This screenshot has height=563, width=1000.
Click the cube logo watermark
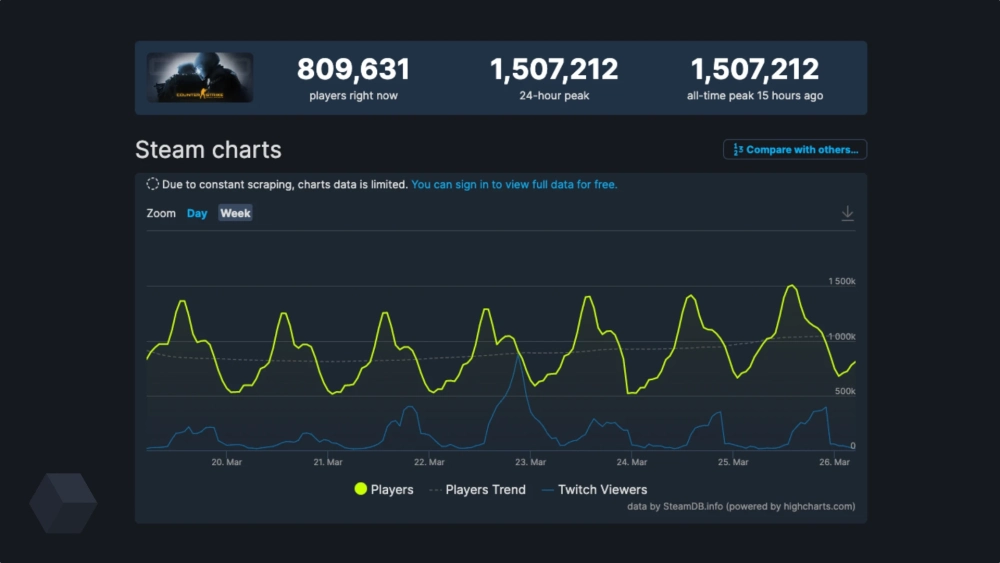63,503
